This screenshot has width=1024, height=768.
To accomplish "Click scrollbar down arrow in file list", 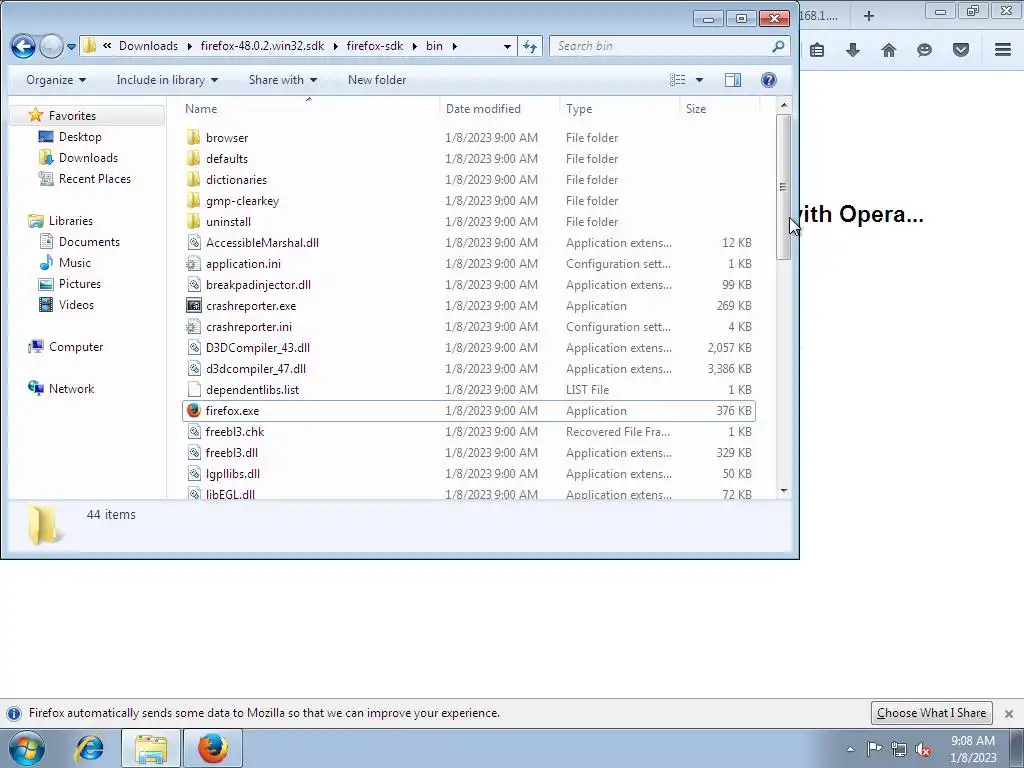I will (x=784, y=491).
